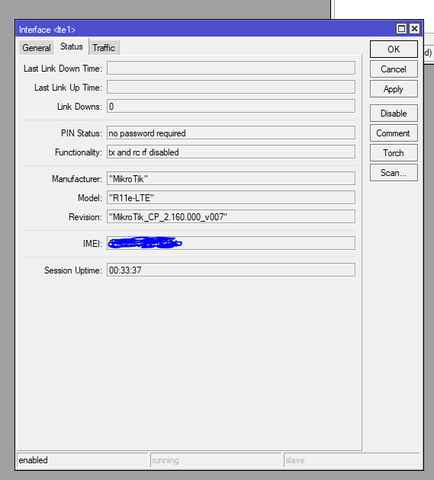Click the "Revision:" label

[85, 217]
